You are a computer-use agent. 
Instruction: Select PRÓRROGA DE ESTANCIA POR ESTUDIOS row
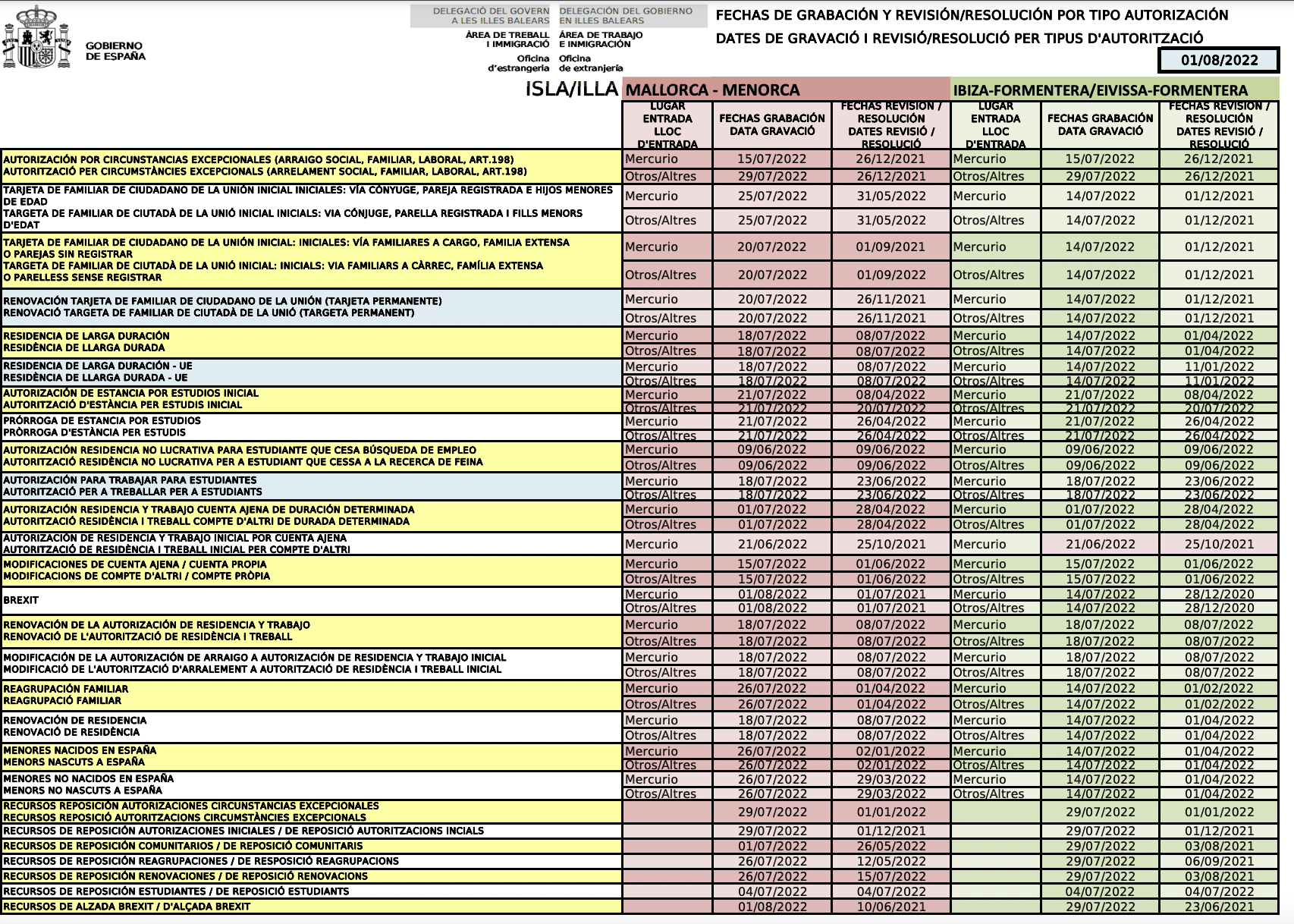pos(311,426)
